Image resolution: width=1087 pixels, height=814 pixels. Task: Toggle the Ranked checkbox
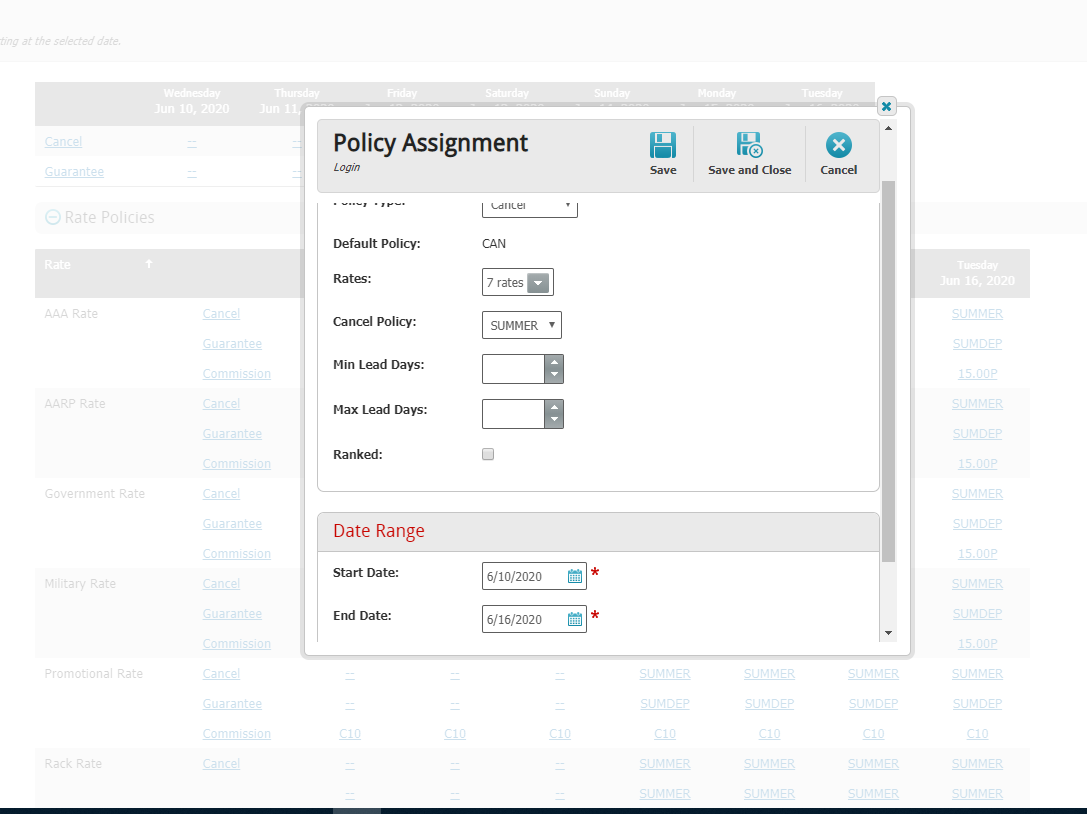(x=488, y=454)
